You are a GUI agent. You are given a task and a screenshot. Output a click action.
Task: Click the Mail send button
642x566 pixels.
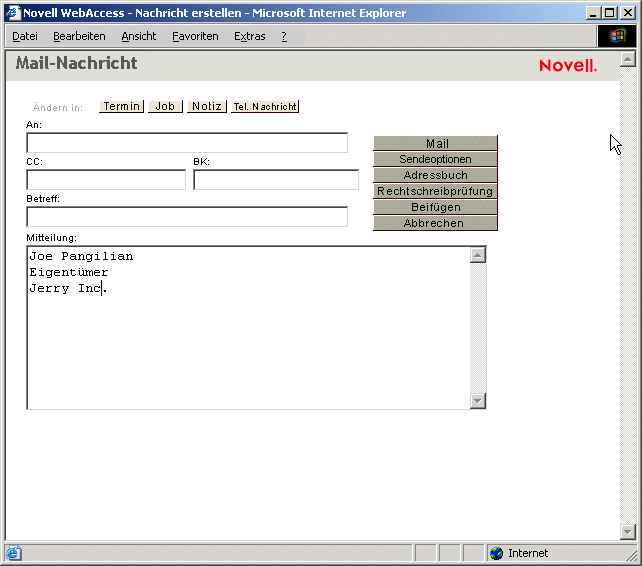coord(435,143)
